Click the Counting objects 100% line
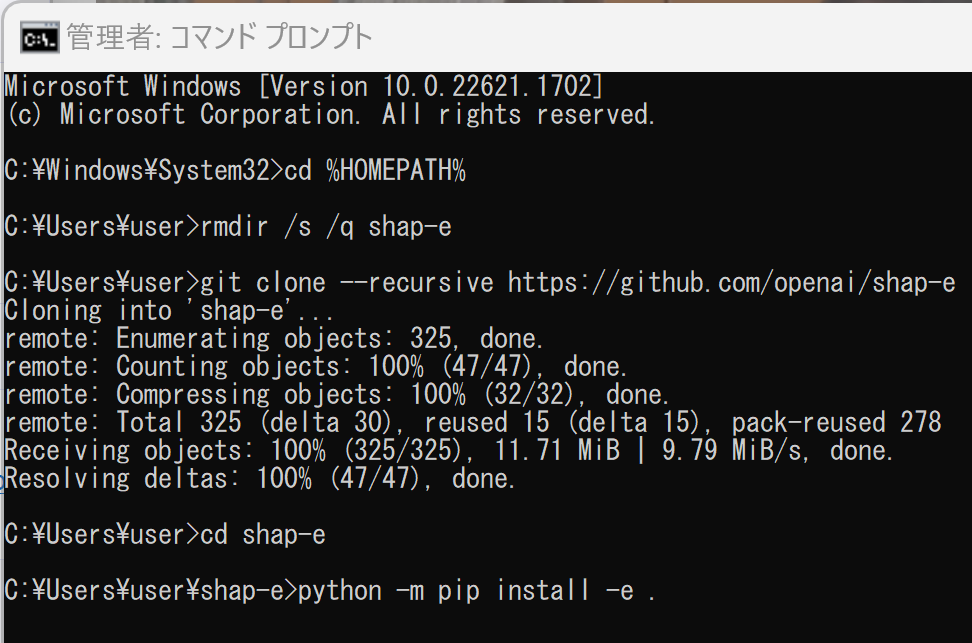Image resolution: width=972 pixels, height=643 pixels. pyautogui.click(x=316, y=366)
